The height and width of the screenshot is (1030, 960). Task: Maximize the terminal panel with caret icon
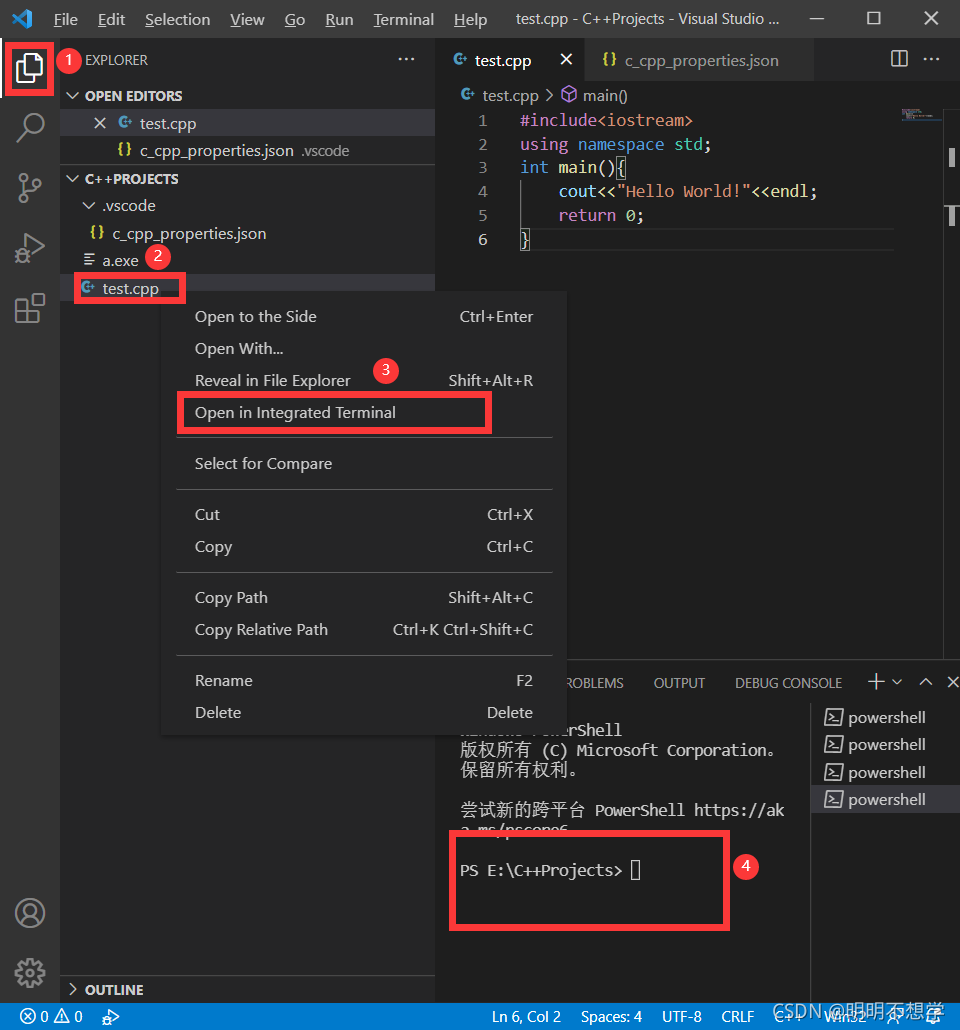[925, 682]
